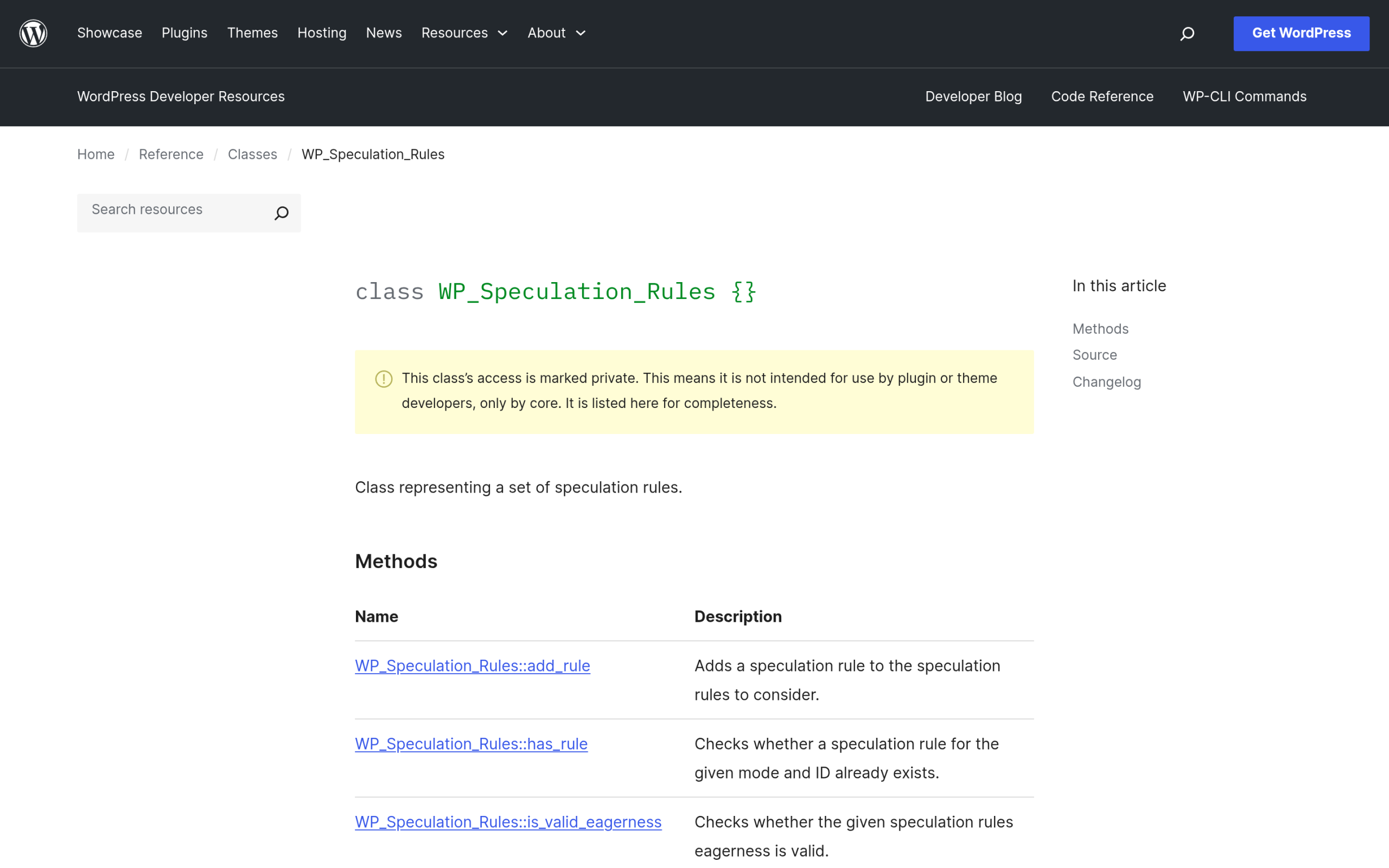This screenshot has height=868, width=1389.
Task: Click the Home breadcrumb
Action: pyautogui.click(x=96, y=155)
